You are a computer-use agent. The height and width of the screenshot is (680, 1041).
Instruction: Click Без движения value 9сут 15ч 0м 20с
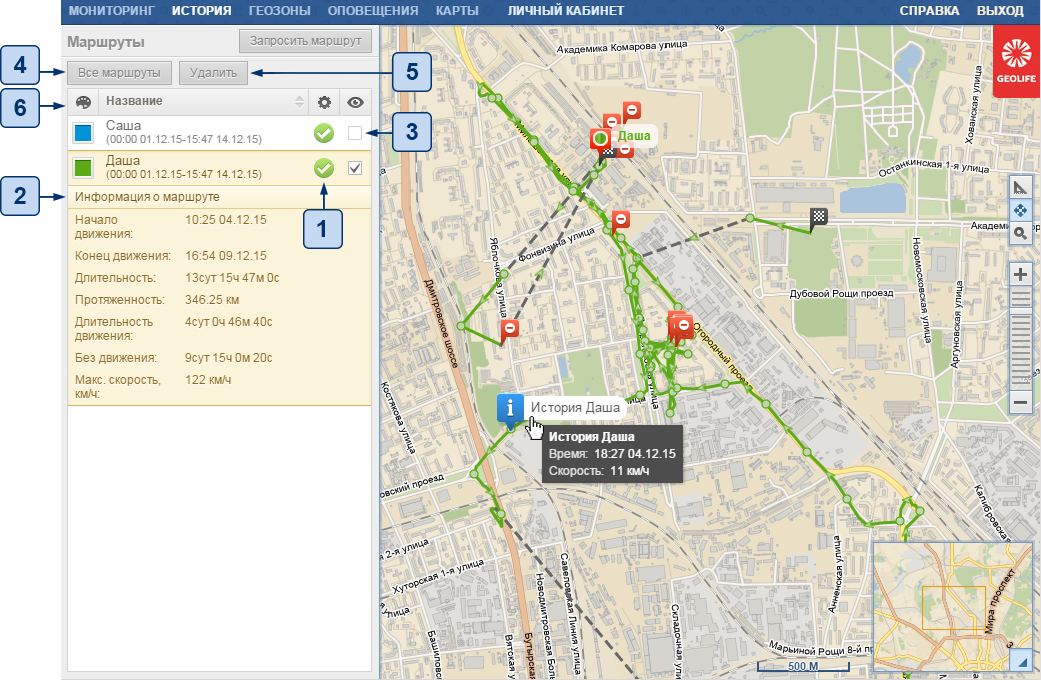click(x=228, y=358)
